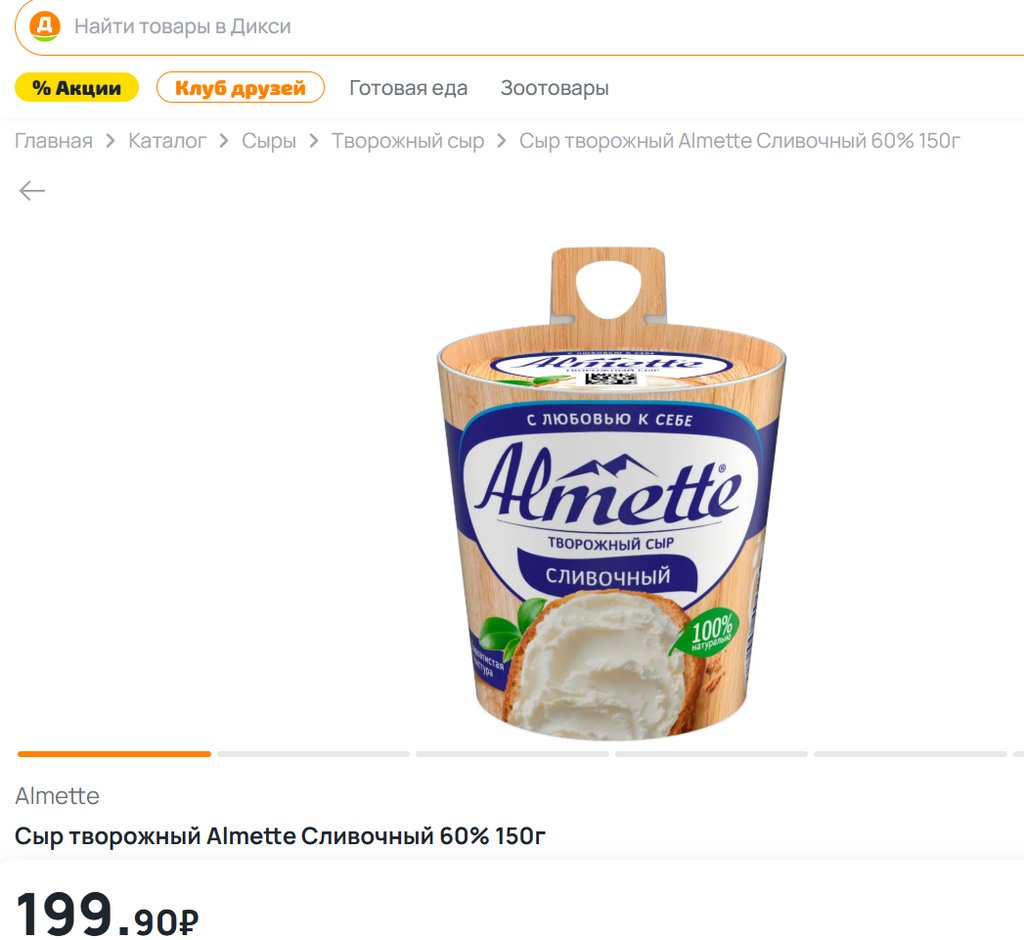Open the % Акции promotions section
This screenshot has height=940, width=1024.
[77, 88]
